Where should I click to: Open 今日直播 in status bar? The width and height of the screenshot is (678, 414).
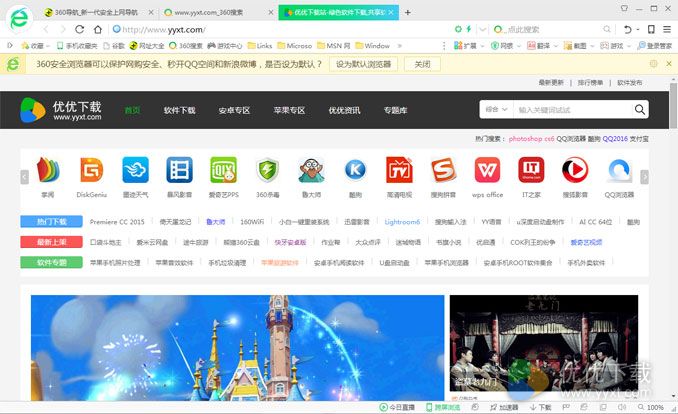[x=397, y=407]
